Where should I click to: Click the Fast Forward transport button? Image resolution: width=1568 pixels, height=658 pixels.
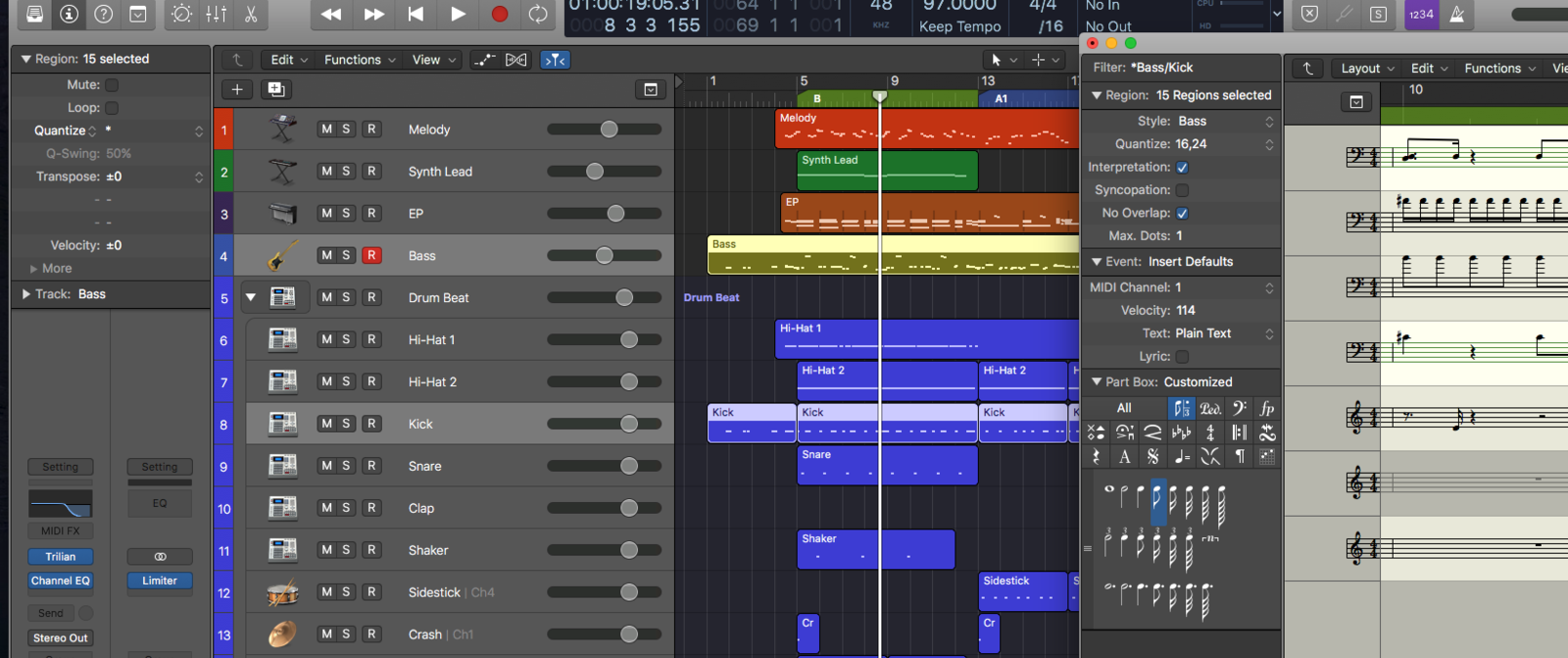[x=373, y=14]
